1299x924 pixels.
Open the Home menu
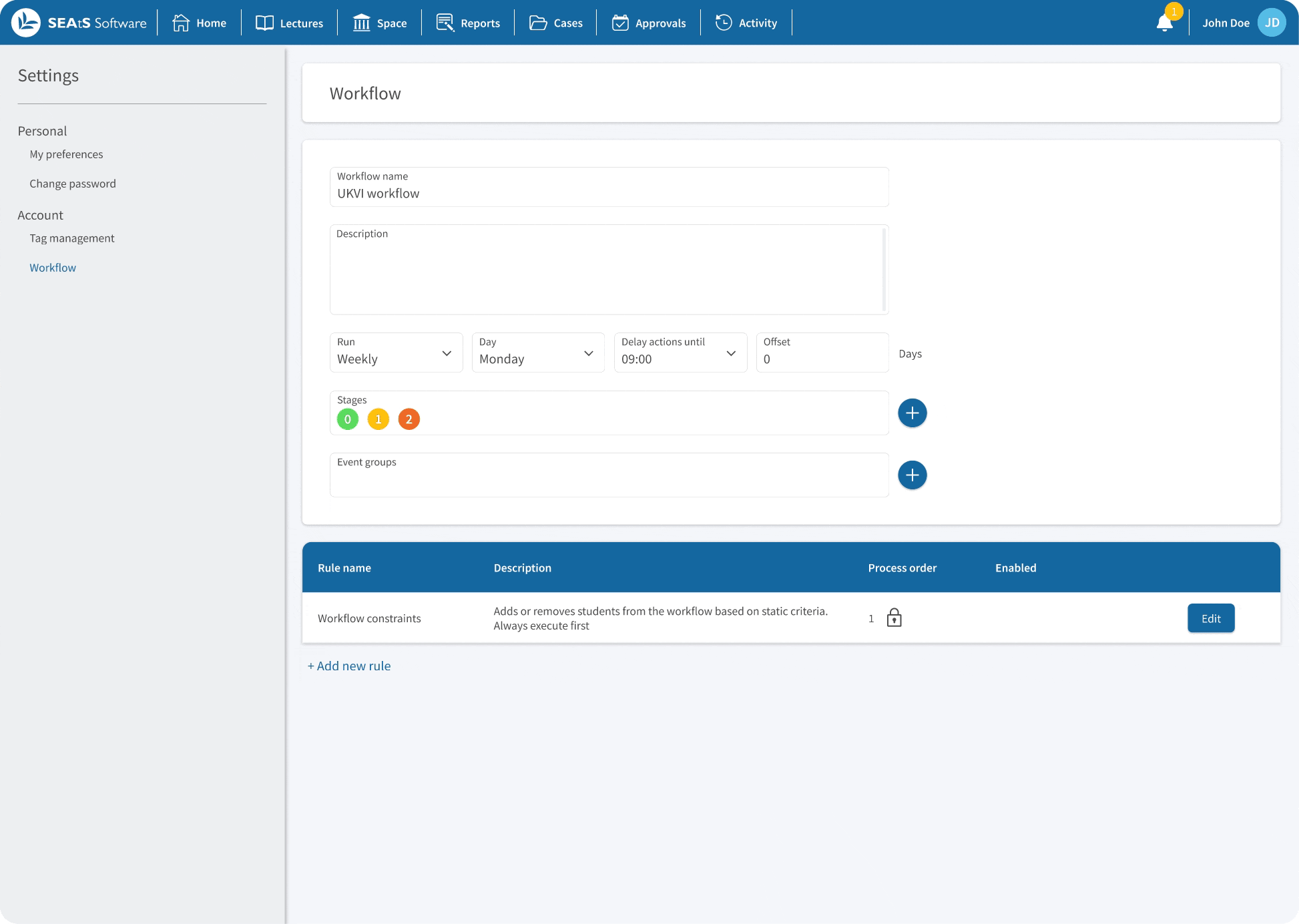pos(200,23)
